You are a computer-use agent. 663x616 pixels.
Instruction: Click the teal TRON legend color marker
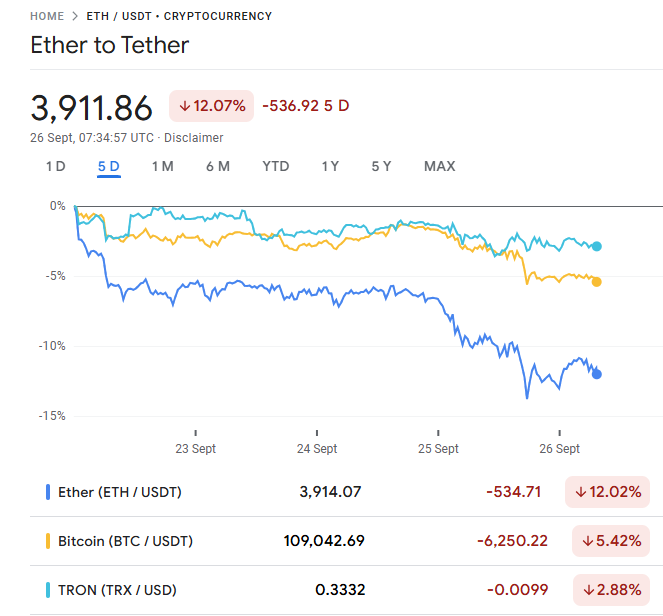(x=48, y=590)
